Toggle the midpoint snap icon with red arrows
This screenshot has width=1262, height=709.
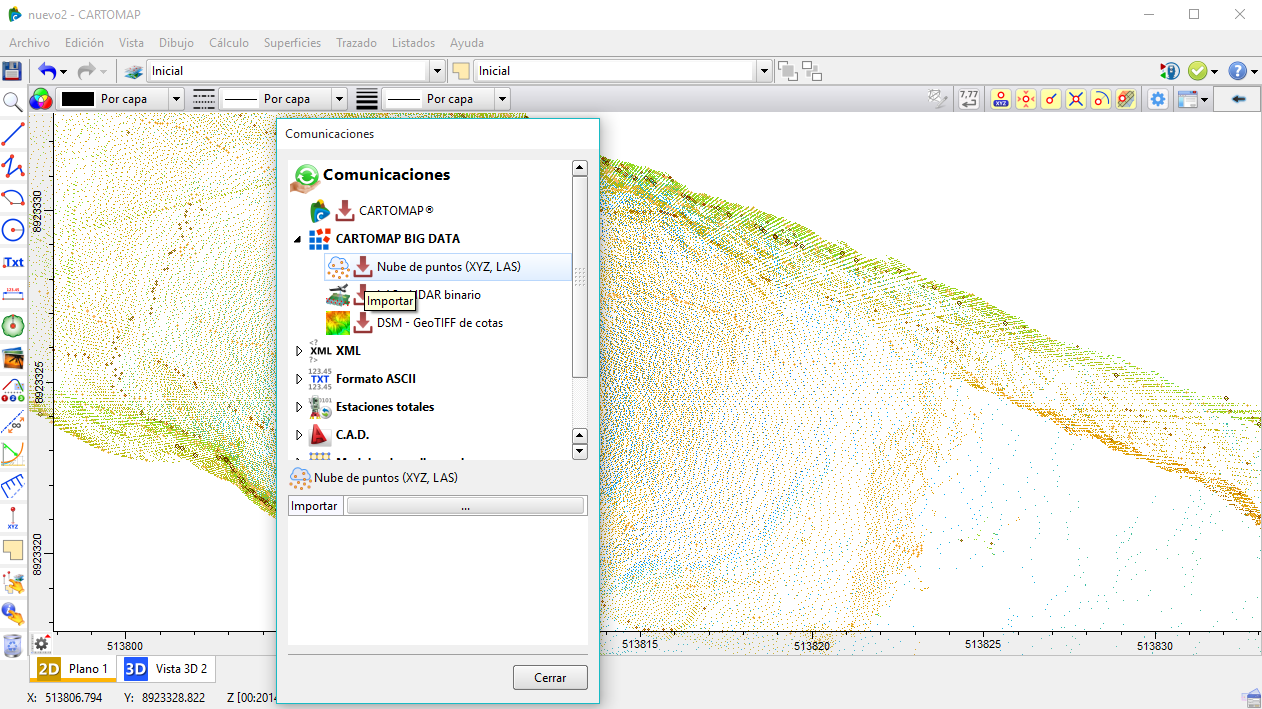[x=1026, y=99]
